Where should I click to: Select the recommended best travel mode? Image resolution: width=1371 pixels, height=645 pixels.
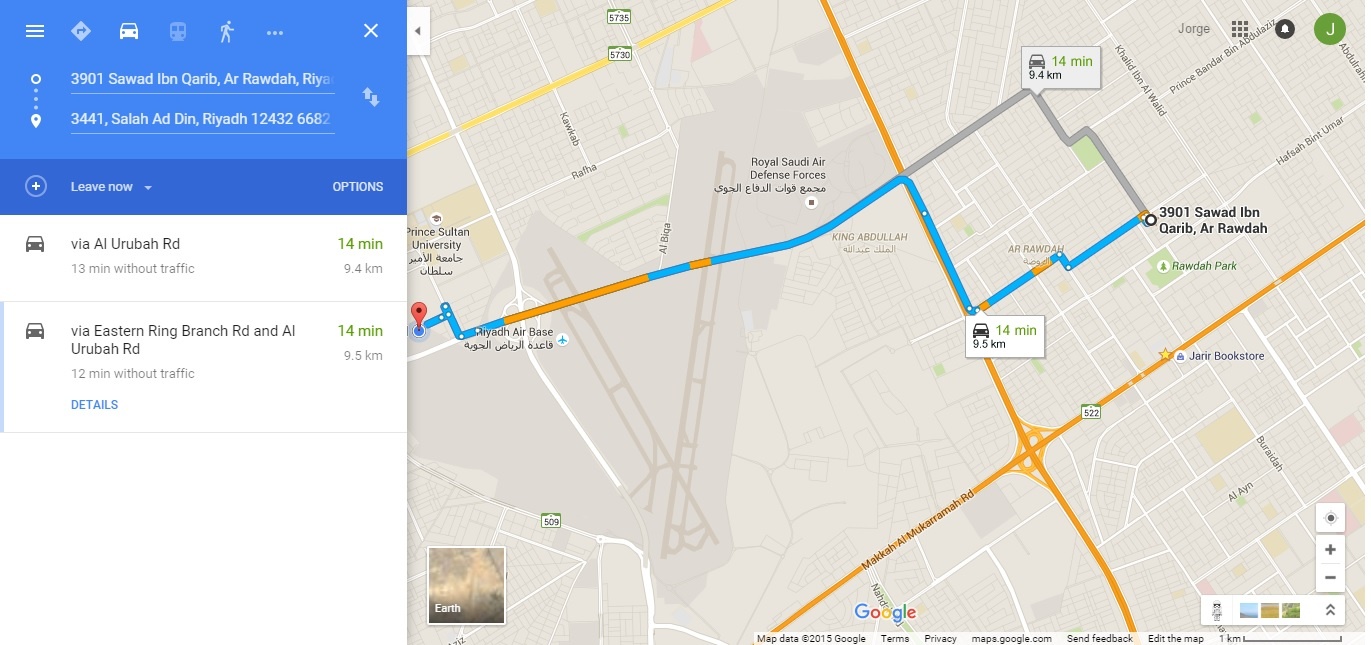pos(81,31)
